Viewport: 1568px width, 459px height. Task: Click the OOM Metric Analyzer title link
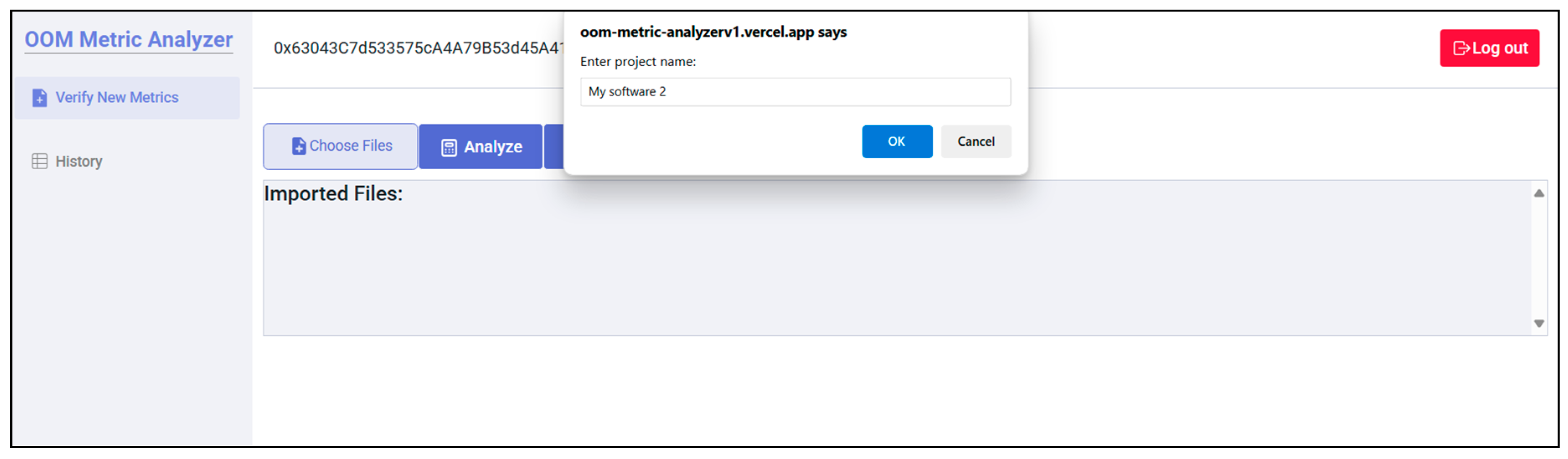129,39
